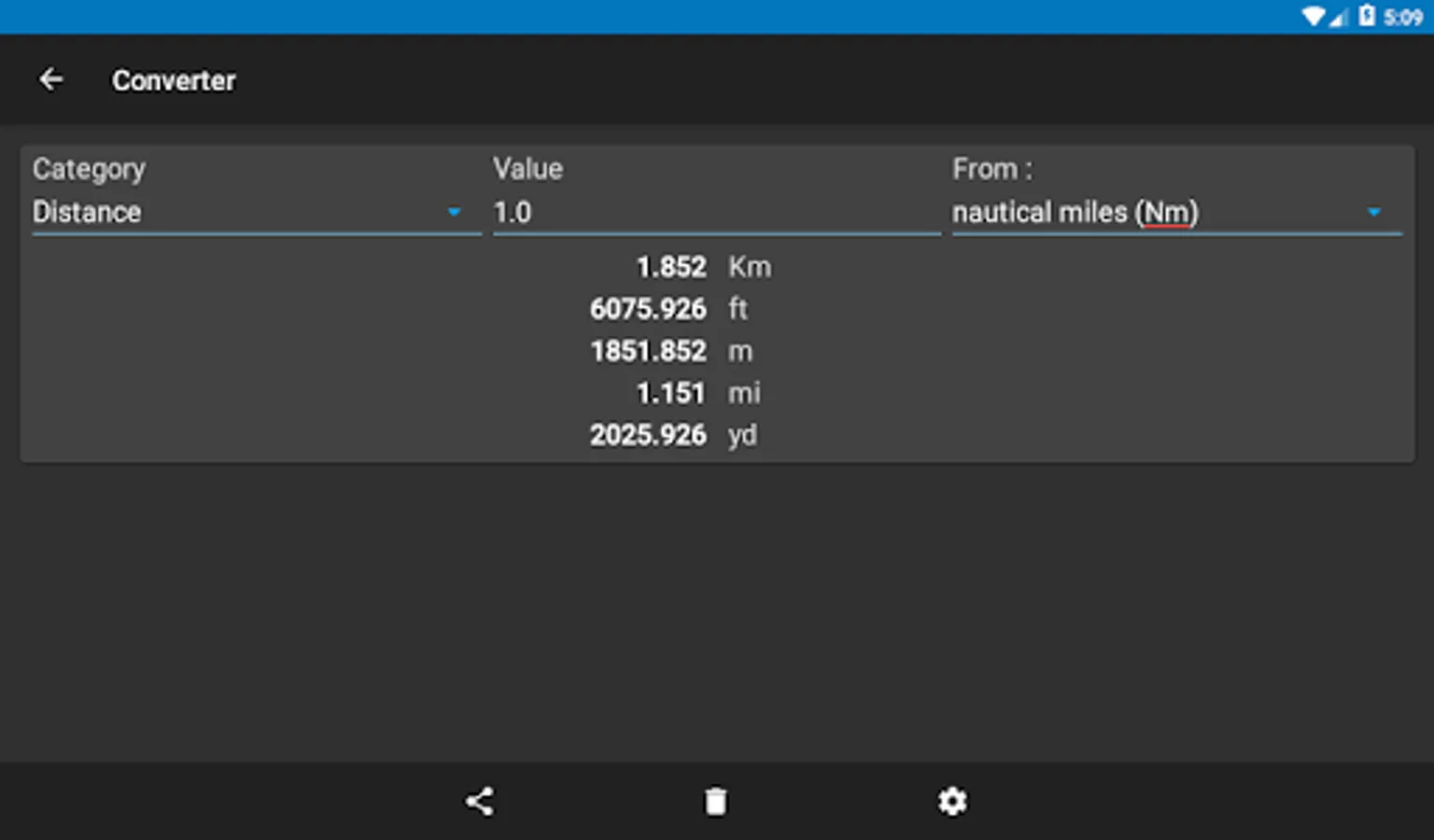Screen dimensions: 1434x840
Task: Choose the 1.151 mi result row
Action: click(x=697, y=393)
